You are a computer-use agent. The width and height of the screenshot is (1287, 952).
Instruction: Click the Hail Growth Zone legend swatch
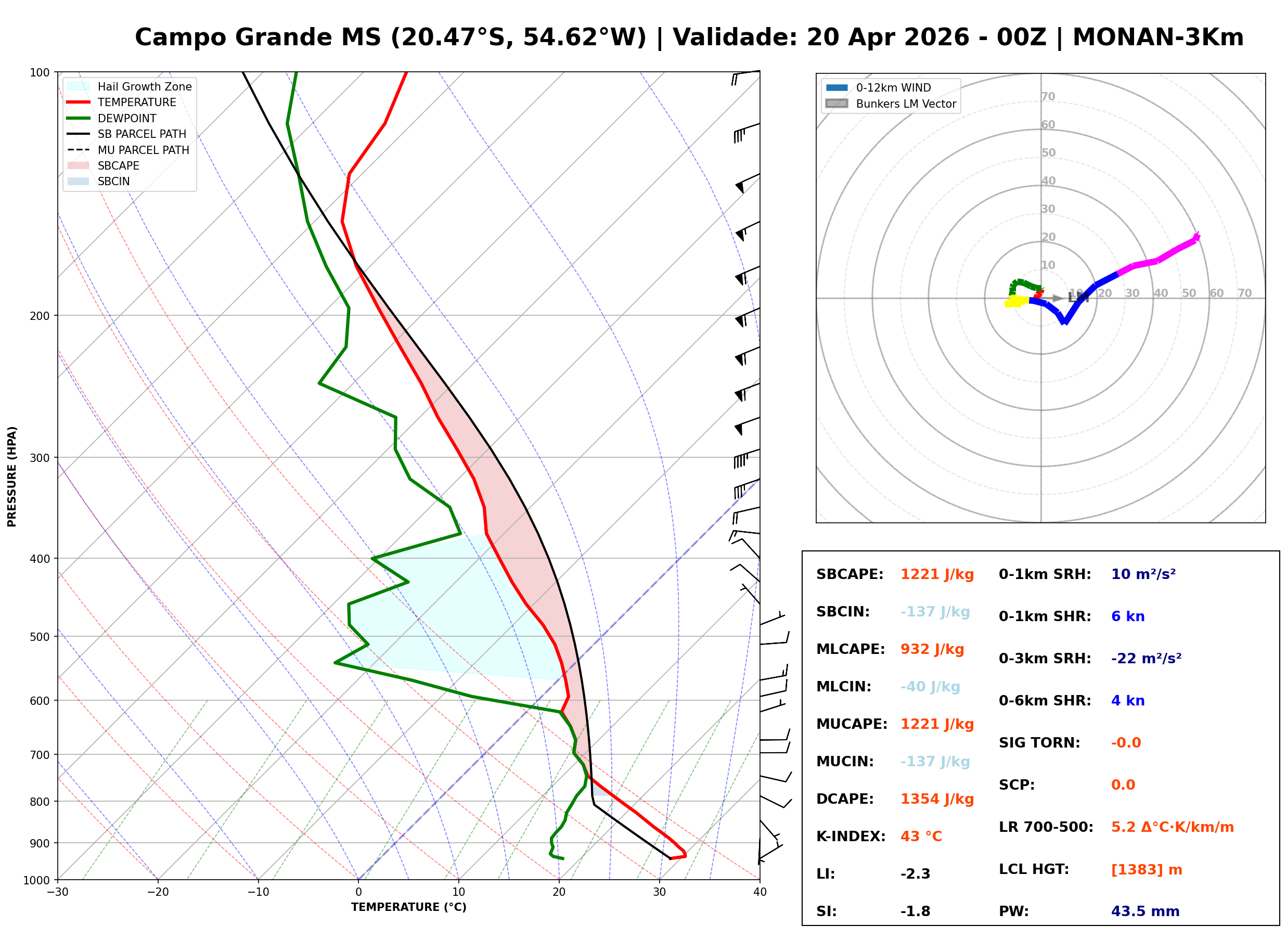(x=79, y=86)
